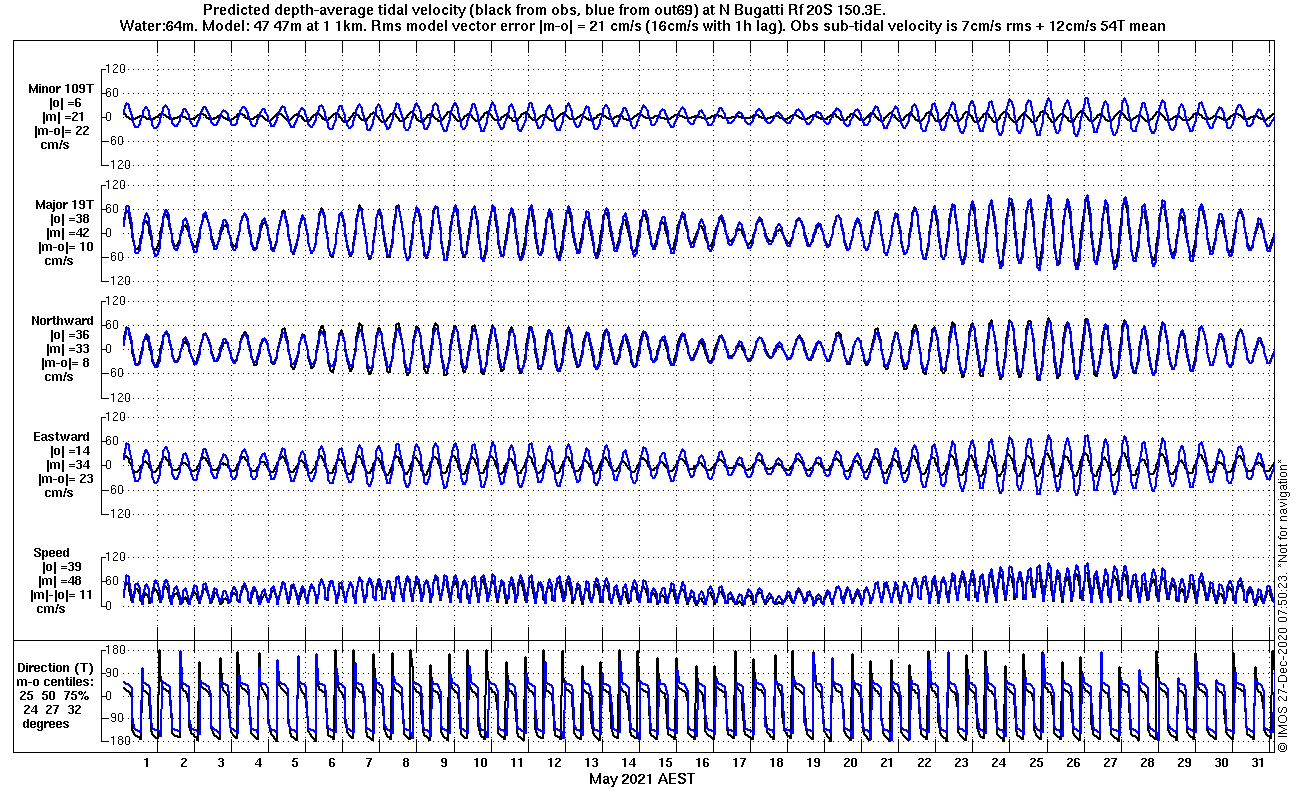Select the 'Speed' panel label

point(52,553)
